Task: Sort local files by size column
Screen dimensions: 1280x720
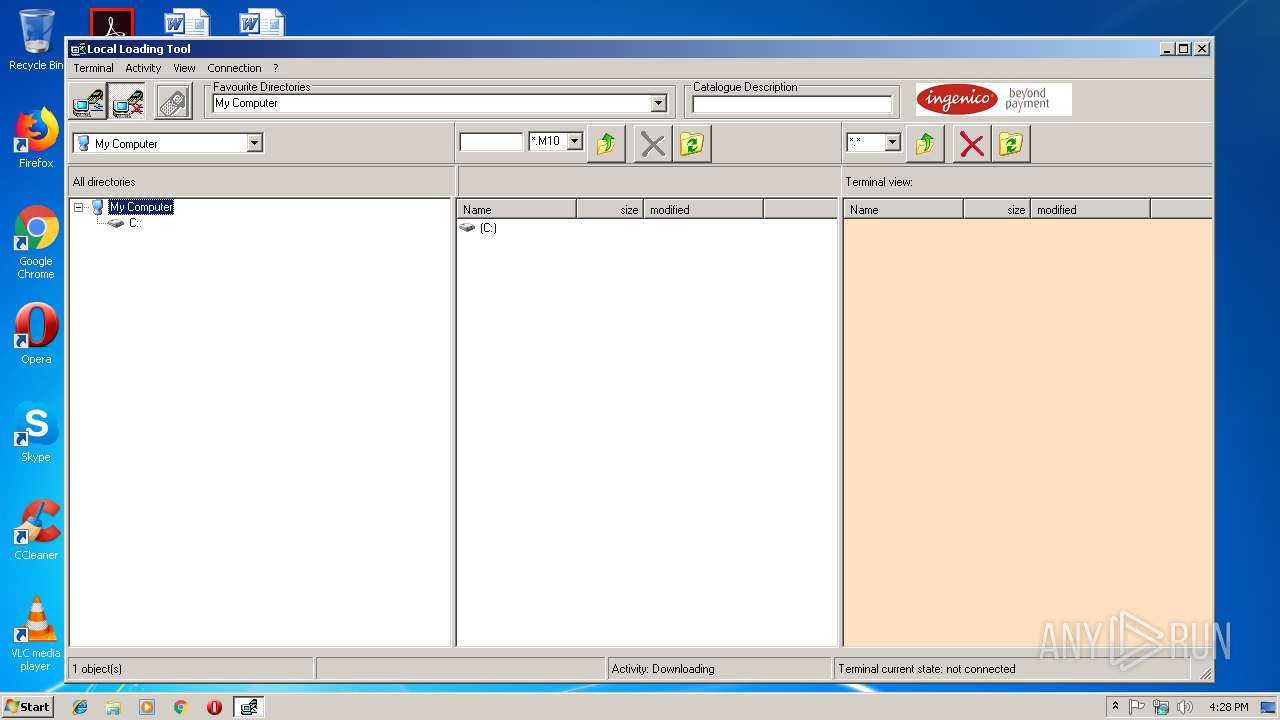Action: pos(610,209)
